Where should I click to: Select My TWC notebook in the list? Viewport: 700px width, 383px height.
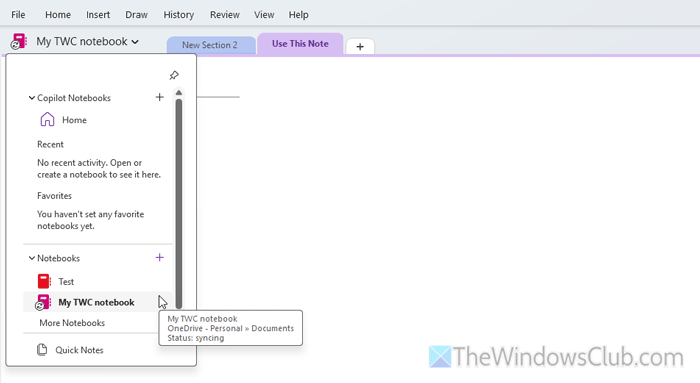[x=97, y=302]
